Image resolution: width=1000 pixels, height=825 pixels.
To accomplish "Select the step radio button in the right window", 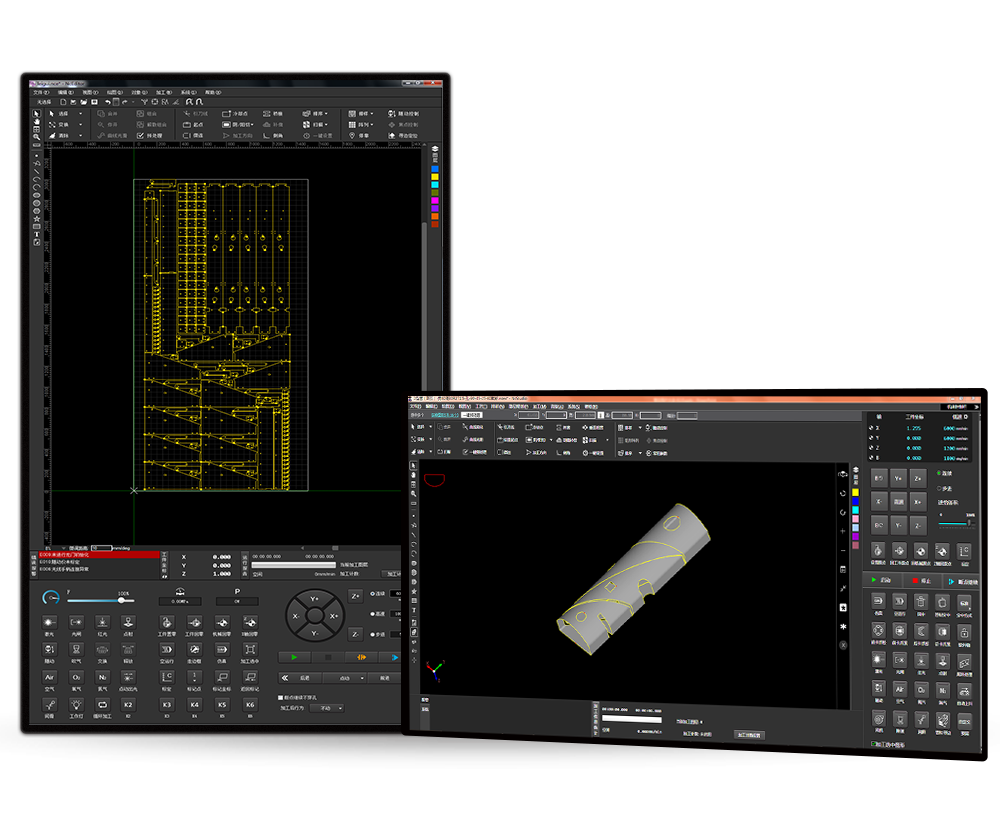I will [938, 488].
